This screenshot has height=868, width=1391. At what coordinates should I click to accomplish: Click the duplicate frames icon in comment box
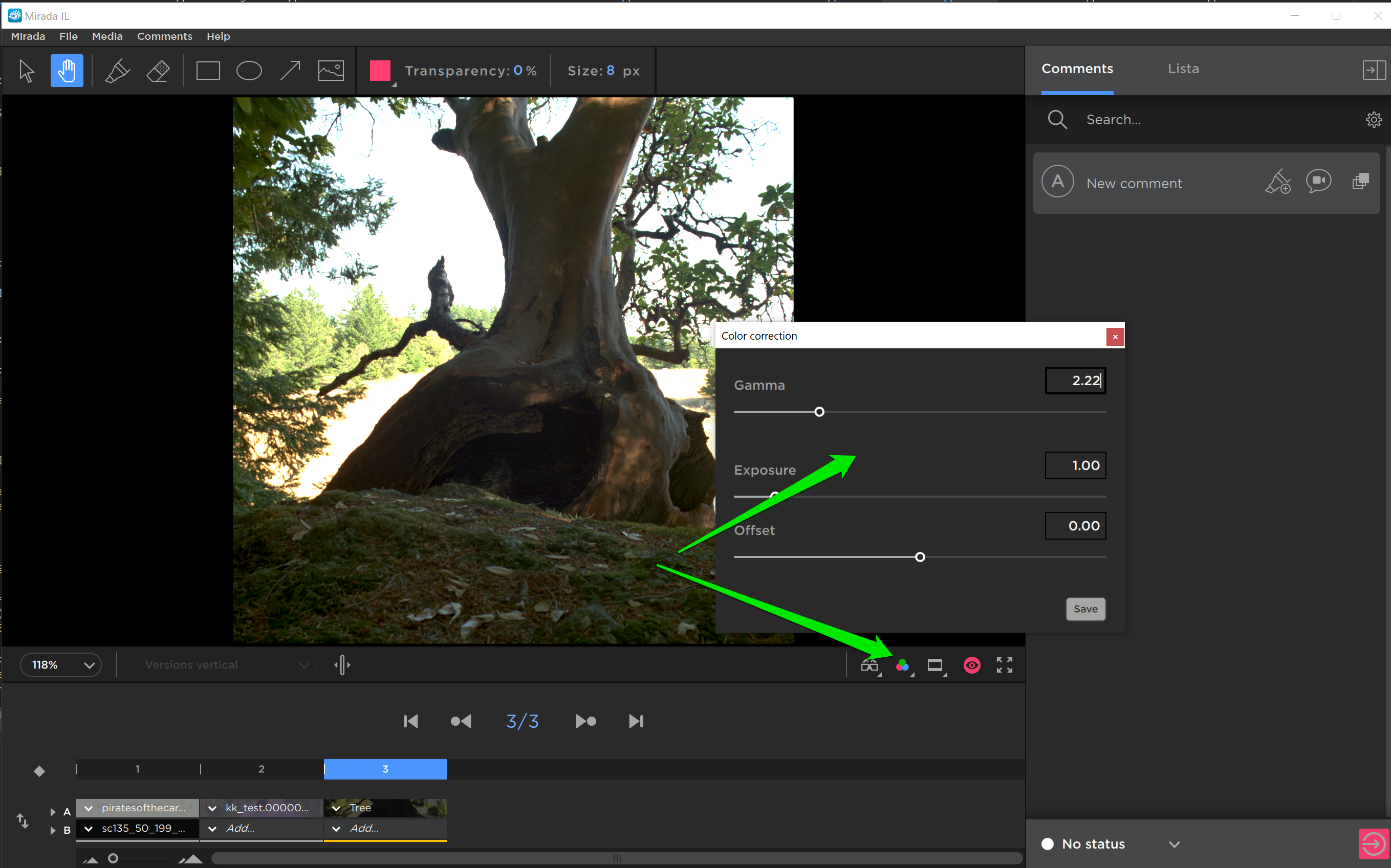[1361, 182]
